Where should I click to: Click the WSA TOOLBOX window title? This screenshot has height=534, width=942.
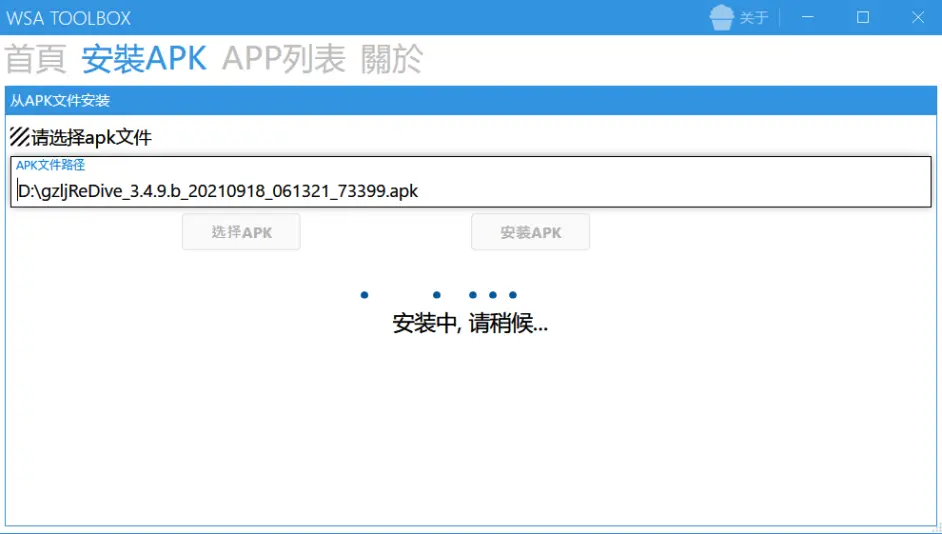[69, 18]
